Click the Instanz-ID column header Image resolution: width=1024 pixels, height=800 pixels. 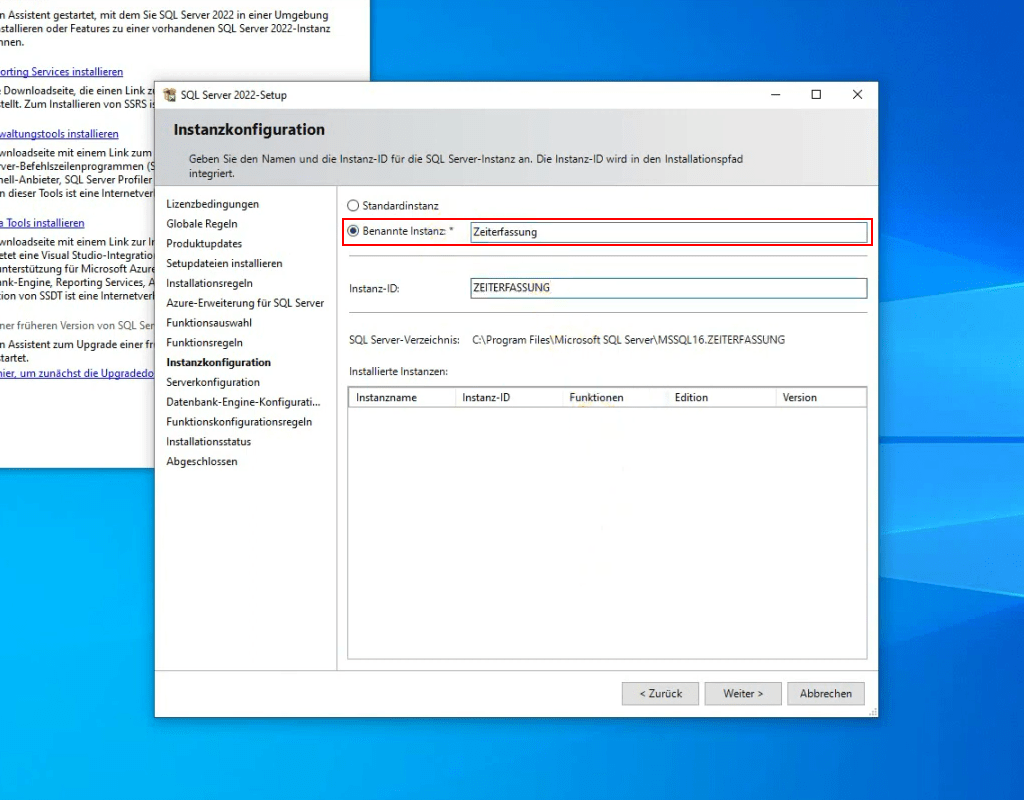pyautogui.click(x=508, y=398)
